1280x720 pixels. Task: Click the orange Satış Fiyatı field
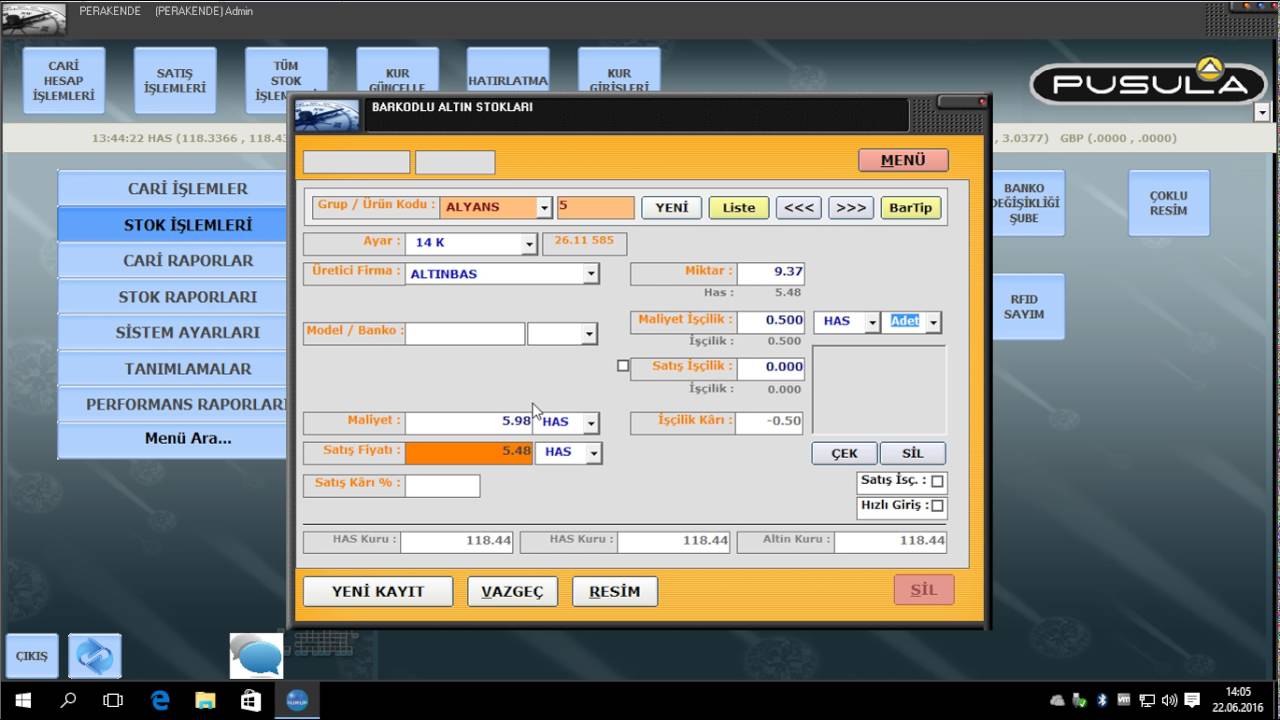pos(469,452)
